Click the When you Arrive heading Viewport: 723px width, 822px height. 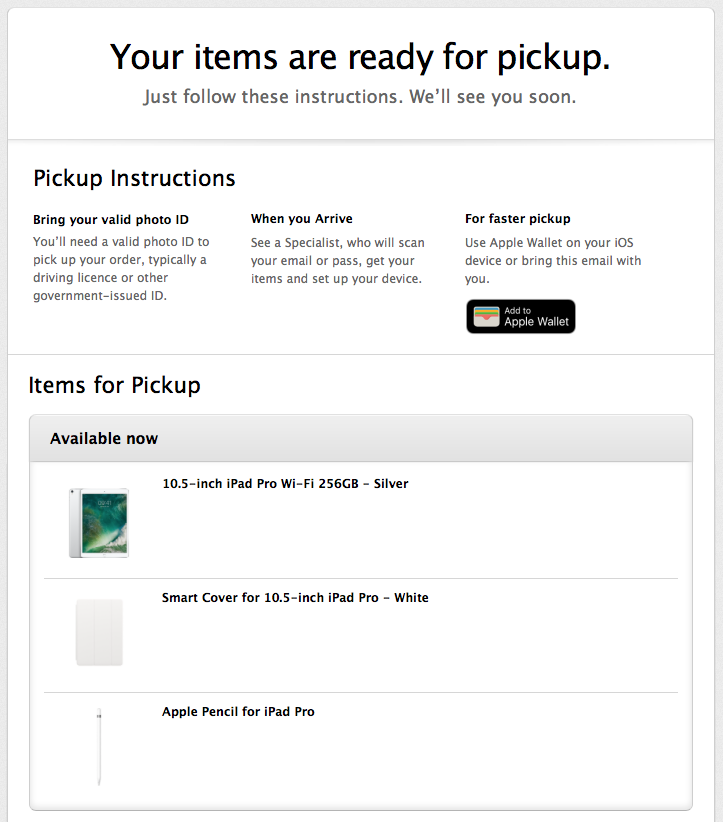tap(302, 219)
